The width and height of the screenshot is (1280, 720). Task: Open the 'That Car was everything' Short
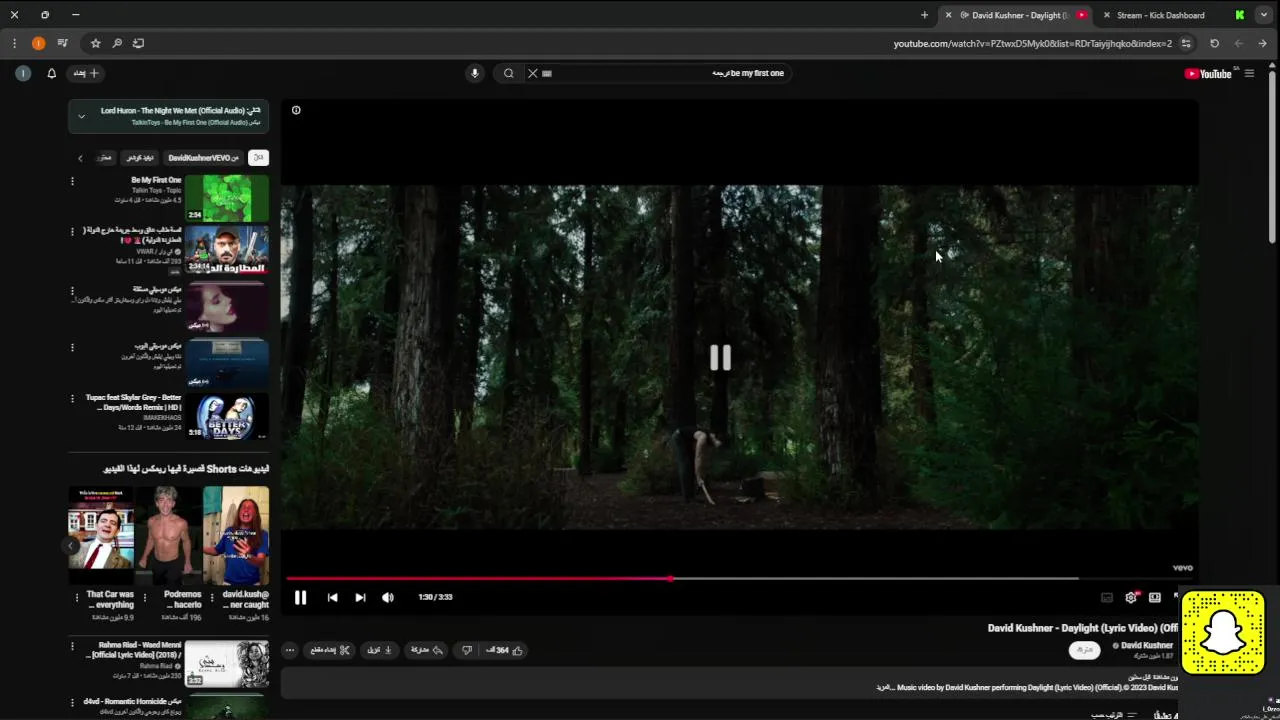click(101, 535)
